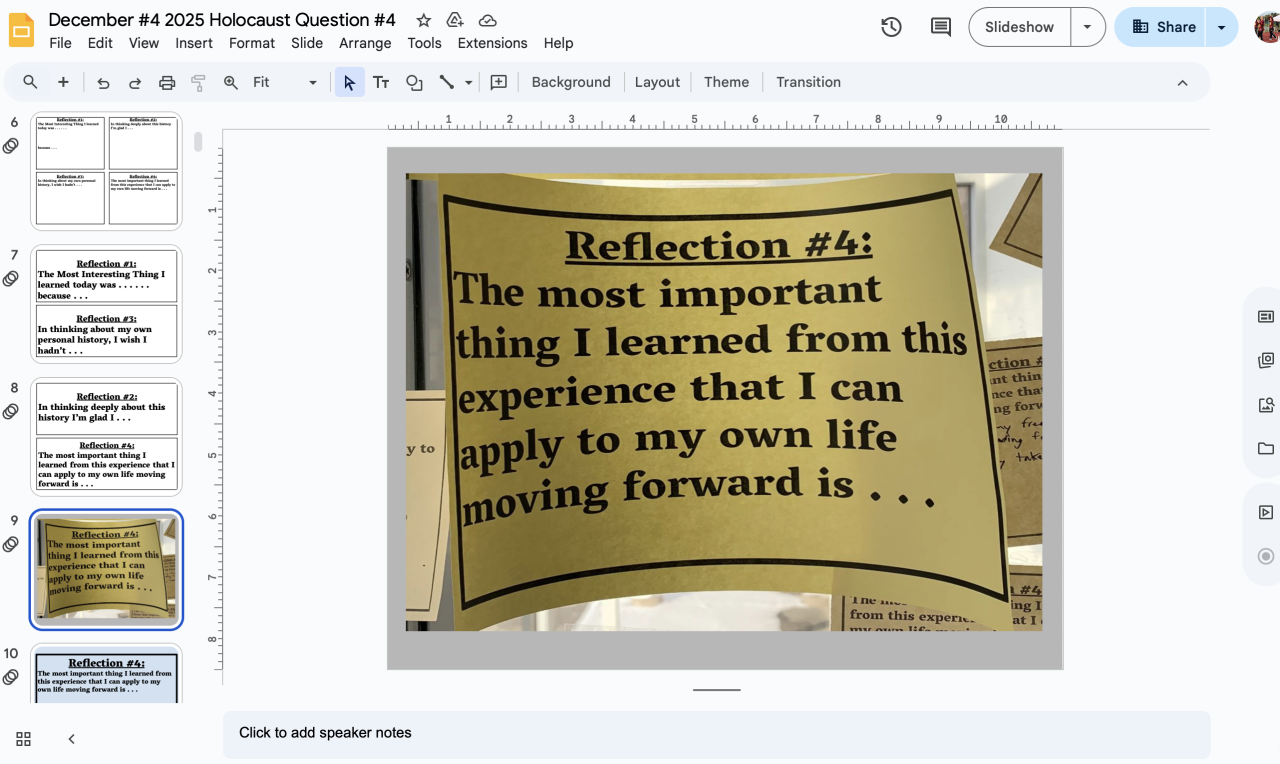Open the Help menu
The image size is (1280, 764).
coord(558,43)
